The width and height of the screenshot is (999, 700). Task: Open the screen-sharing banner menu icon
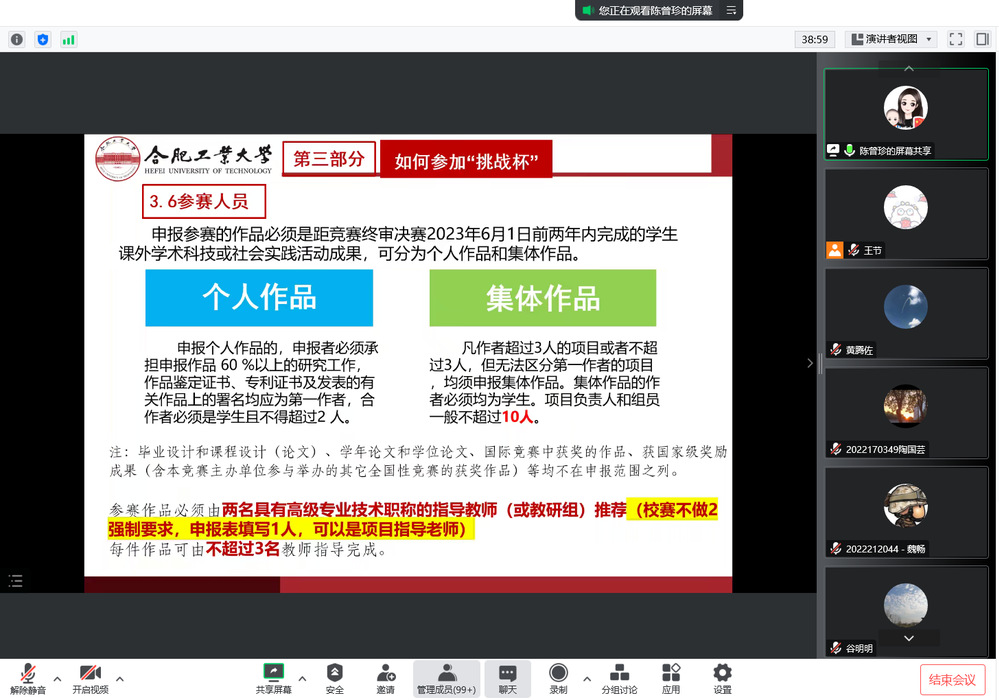click(x=731, y=10)
